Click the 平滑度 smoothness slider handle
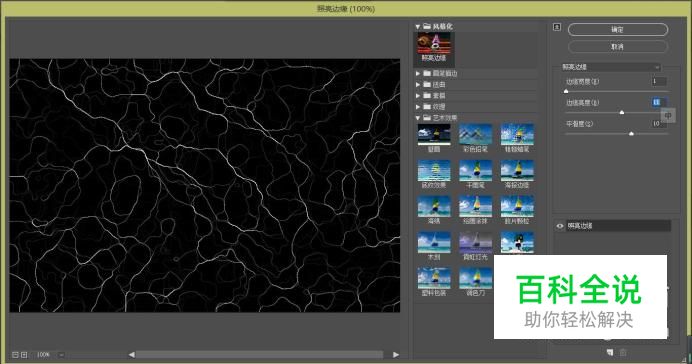Viewport: 692px width, 364px height. [631, 133]
